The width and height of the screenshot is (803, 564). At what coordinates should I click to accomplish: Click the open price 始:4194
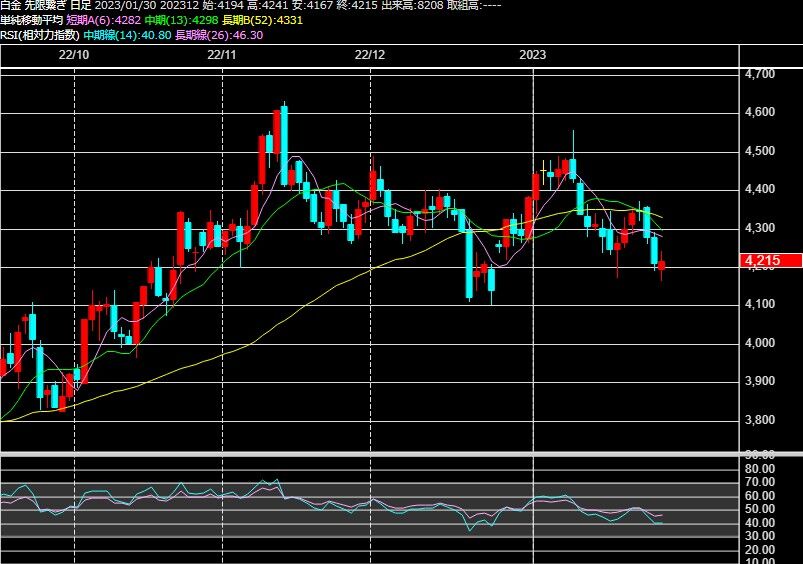point(223,6)
